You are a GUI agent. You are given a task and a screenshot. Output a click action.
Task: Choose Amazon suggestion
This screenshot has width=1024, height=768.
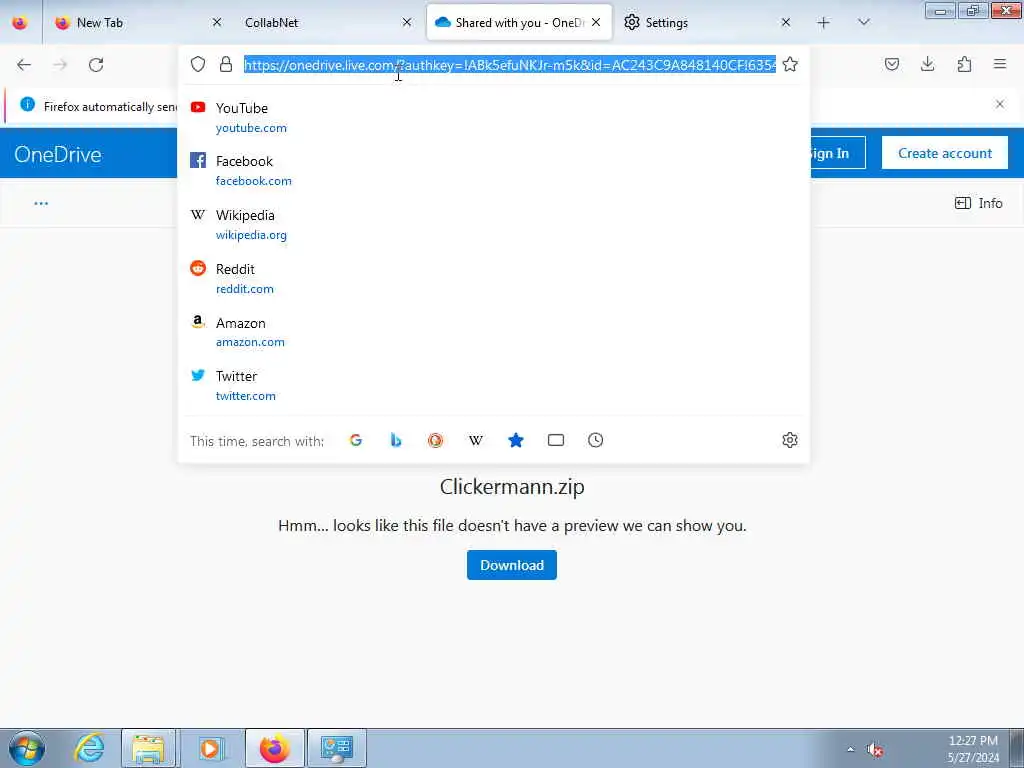click(494, 332)
